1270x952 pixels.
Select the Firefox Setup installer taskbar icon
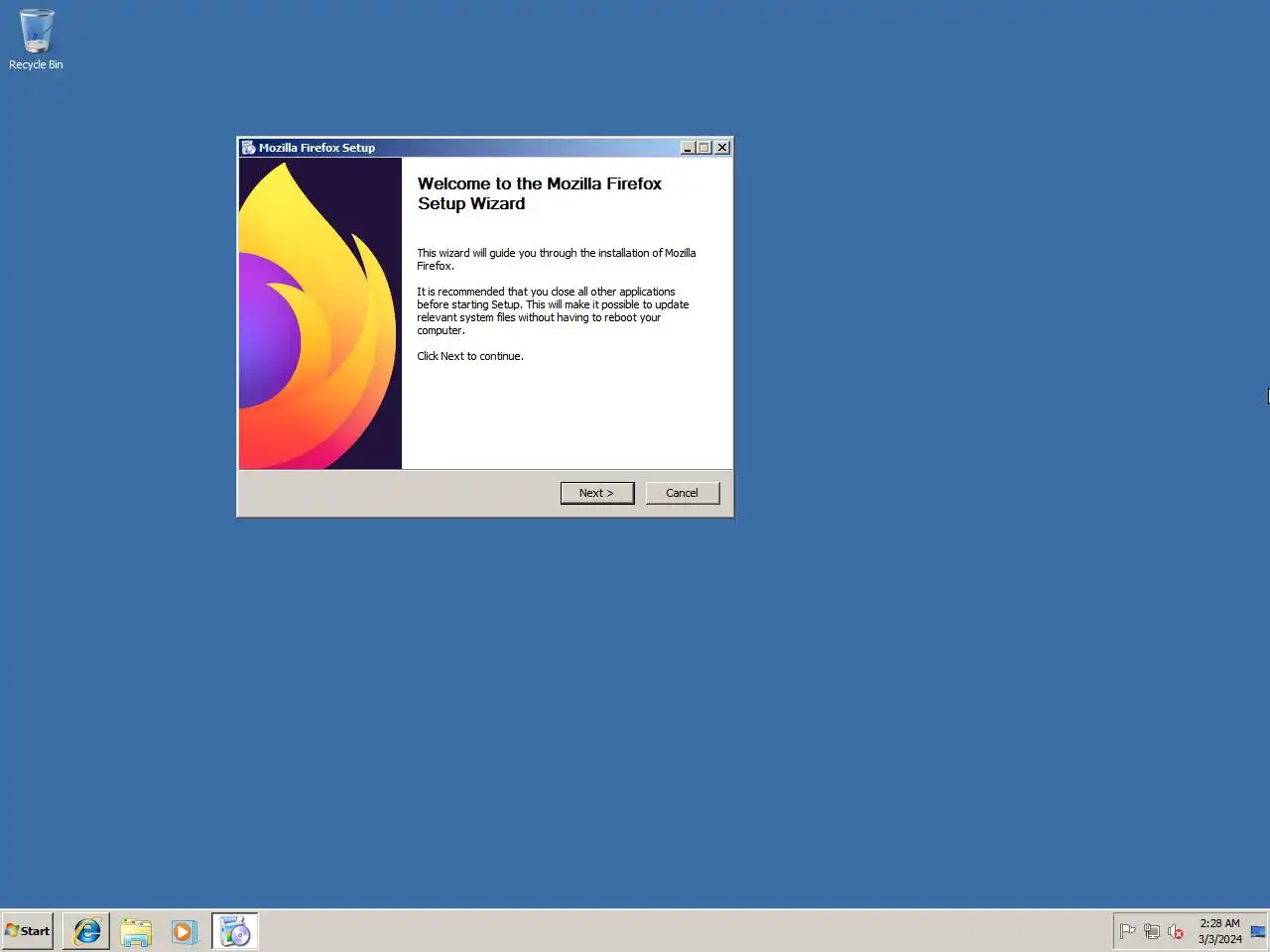coord(235,931)
